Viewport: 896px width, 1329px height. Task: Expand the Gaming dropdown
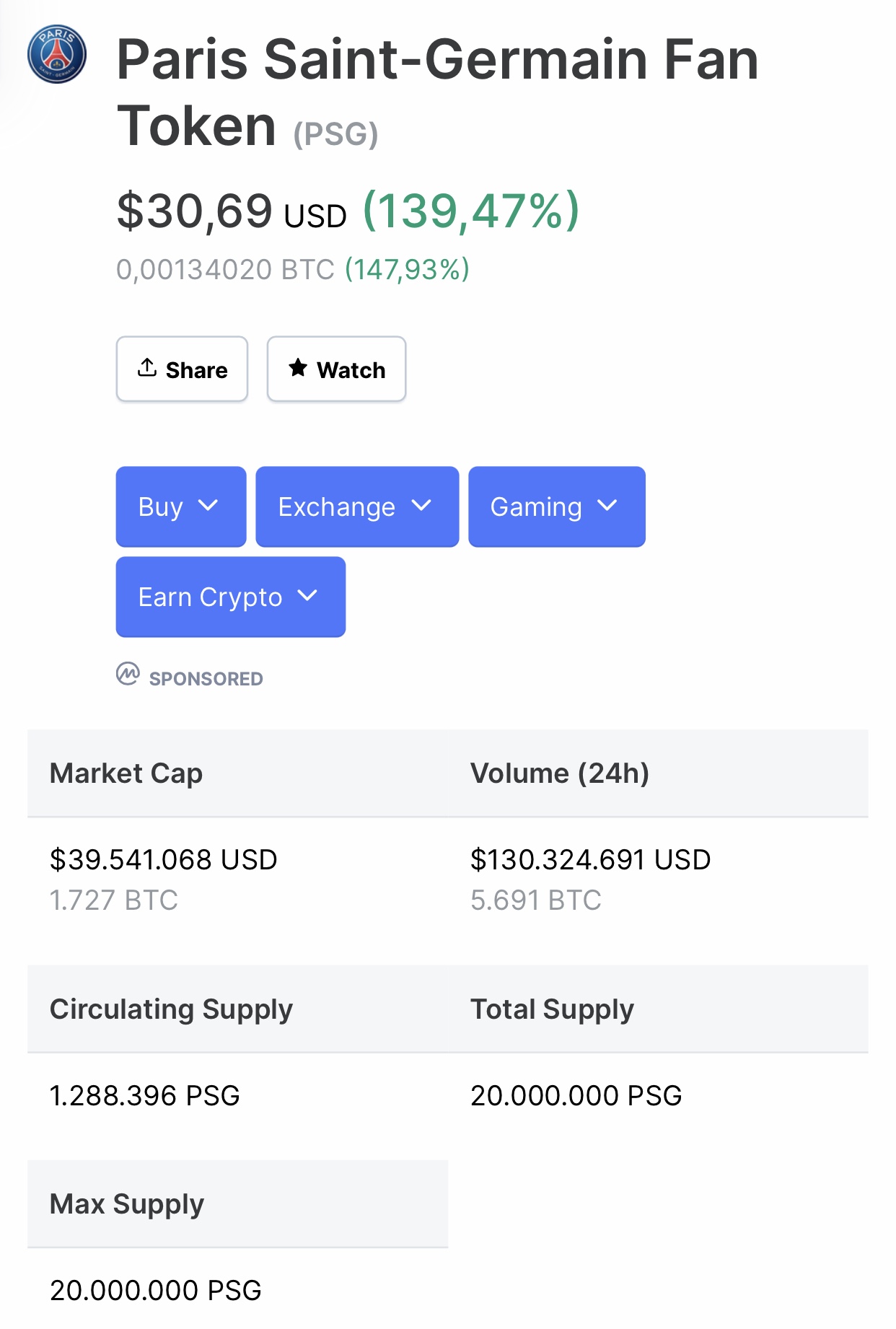pyautogui.click(x=556, y=506)
